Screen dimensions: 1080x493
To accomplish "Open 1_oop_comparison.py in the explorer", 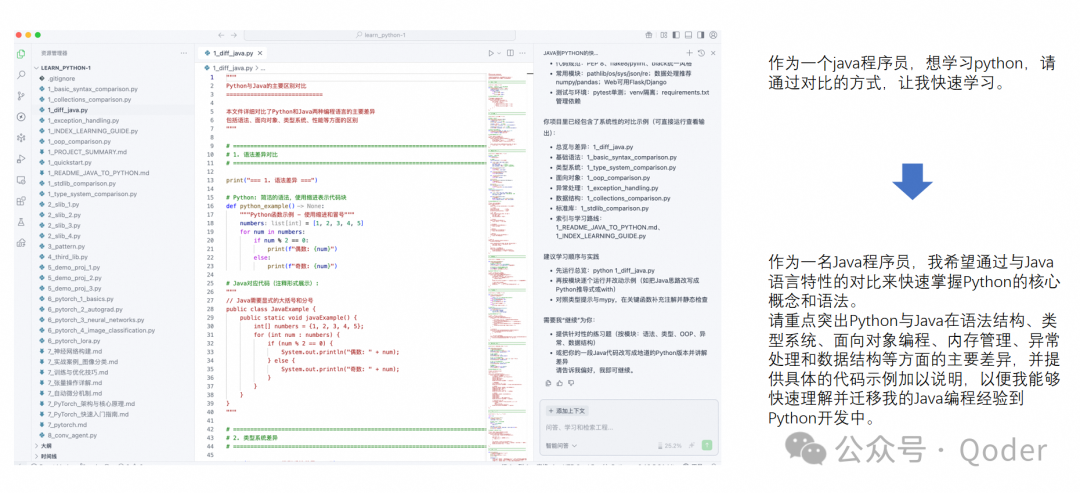I will pyautogui.click(x=79, y=141).
